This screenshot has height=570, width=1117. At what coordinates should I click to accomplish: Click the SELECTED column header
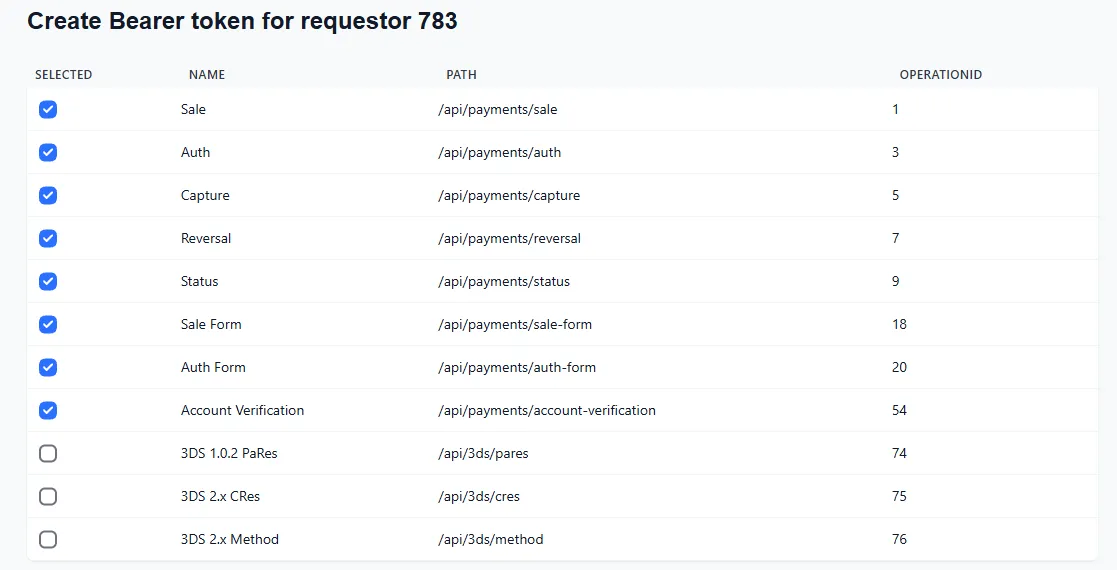pos(63,75)
